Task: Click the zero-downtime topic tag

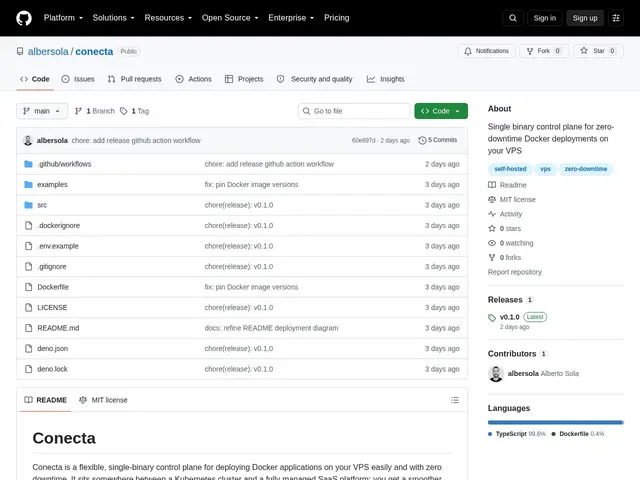Action: tap(586, 169)
